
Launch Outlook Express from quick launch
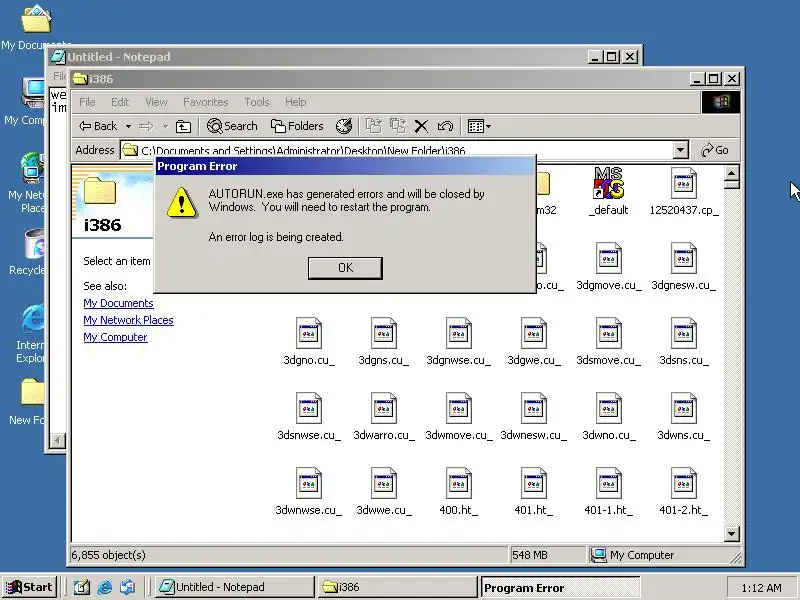[x=128, y=587]
